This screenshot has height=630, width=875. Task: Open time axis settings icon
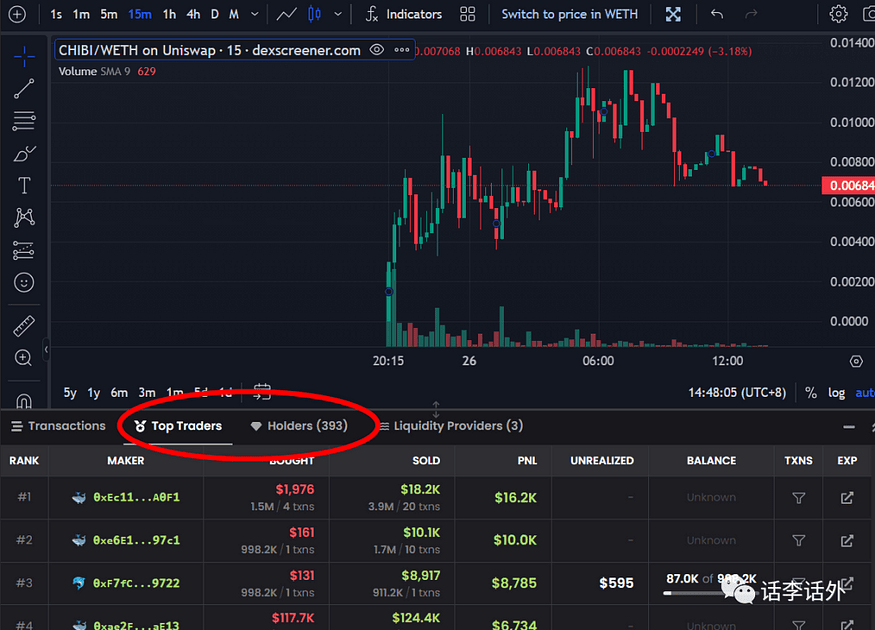point(856,362)
